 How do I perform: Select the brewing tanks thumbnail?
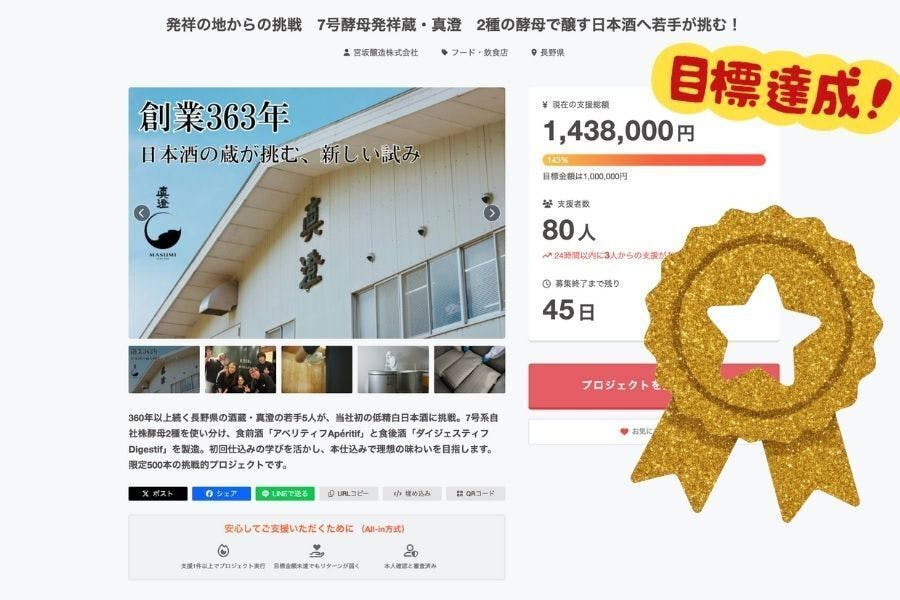pos(393,369)
